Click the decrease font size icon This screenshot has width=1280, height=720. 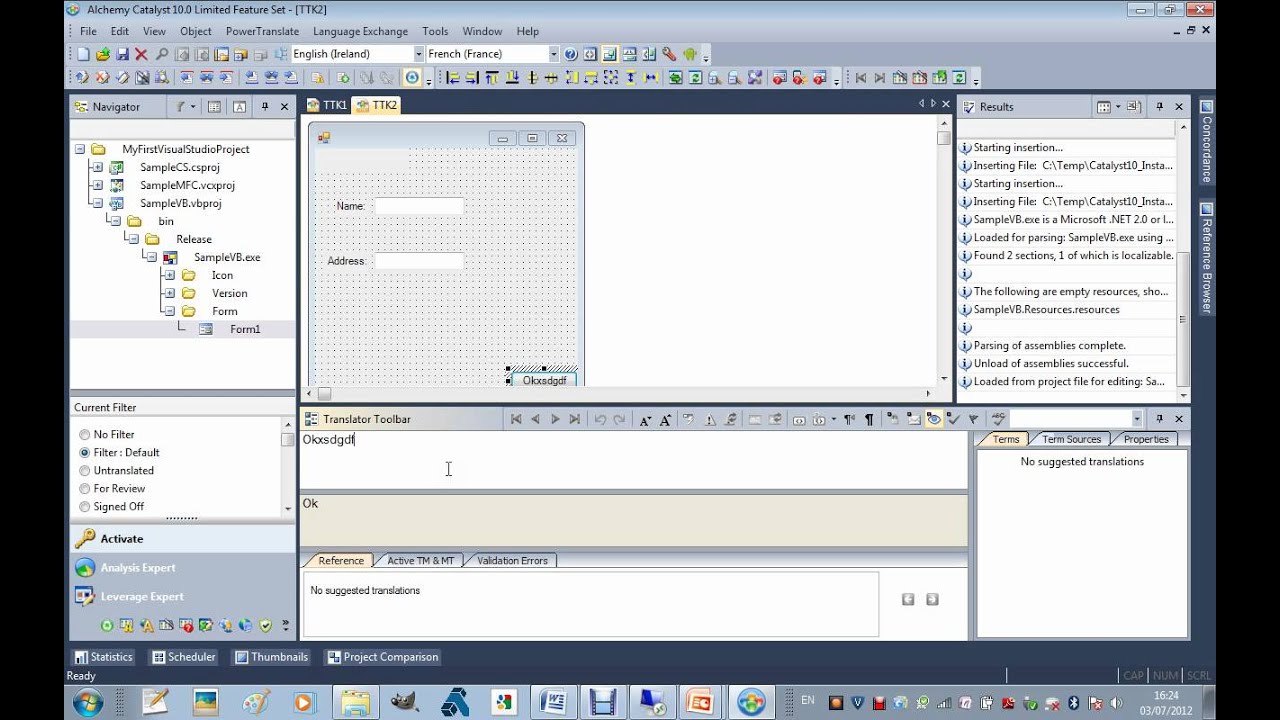645,419
